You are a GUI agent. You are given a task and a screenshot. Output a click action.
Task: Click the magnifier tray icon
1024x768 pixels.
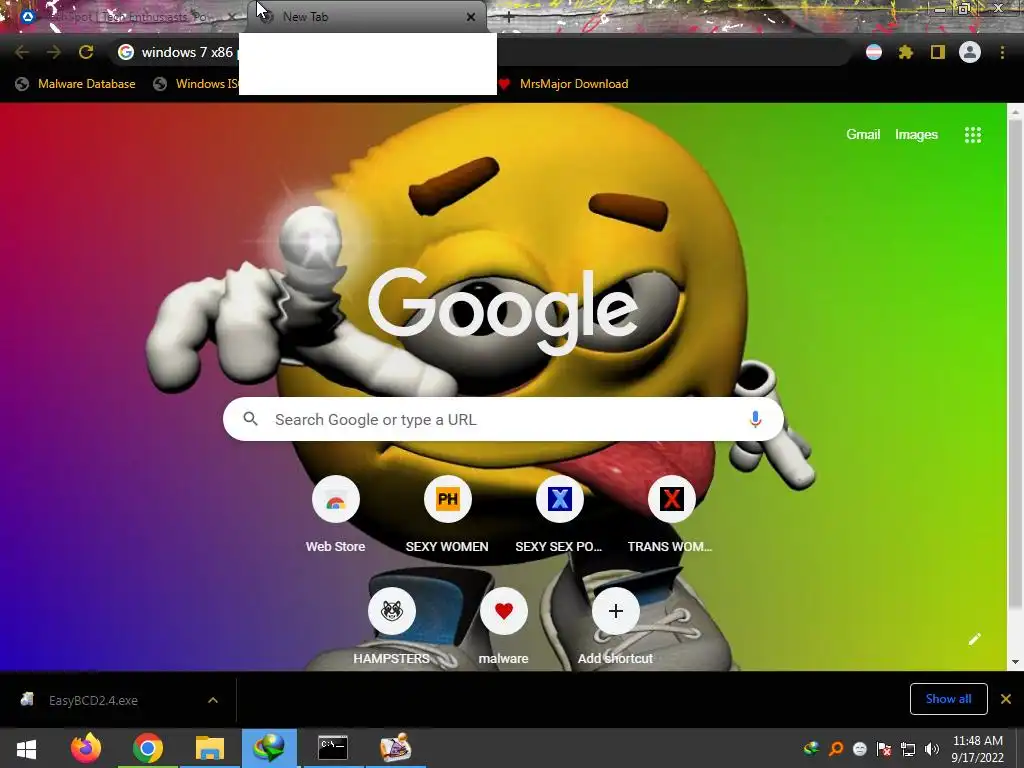pyautogui.click(x=836, y=749)
